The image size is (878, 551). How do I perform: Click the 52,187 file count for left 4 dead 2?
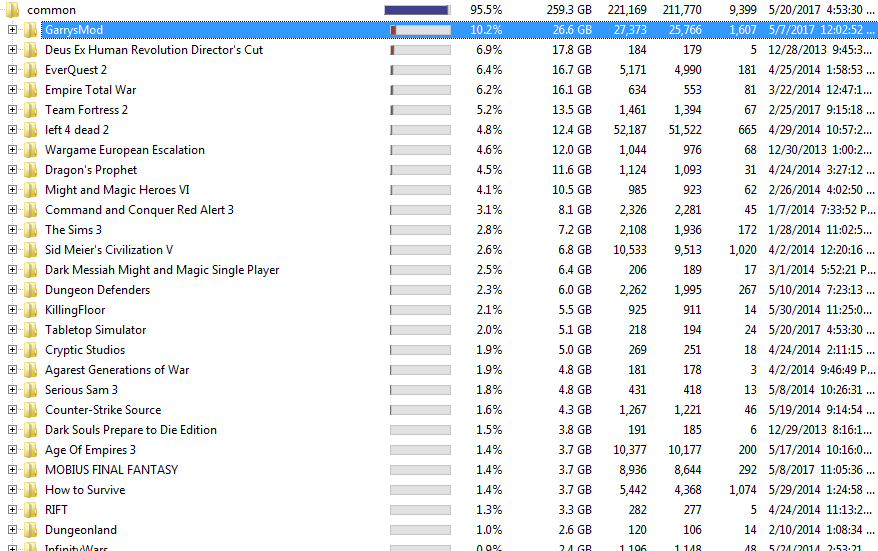[630, 130]
